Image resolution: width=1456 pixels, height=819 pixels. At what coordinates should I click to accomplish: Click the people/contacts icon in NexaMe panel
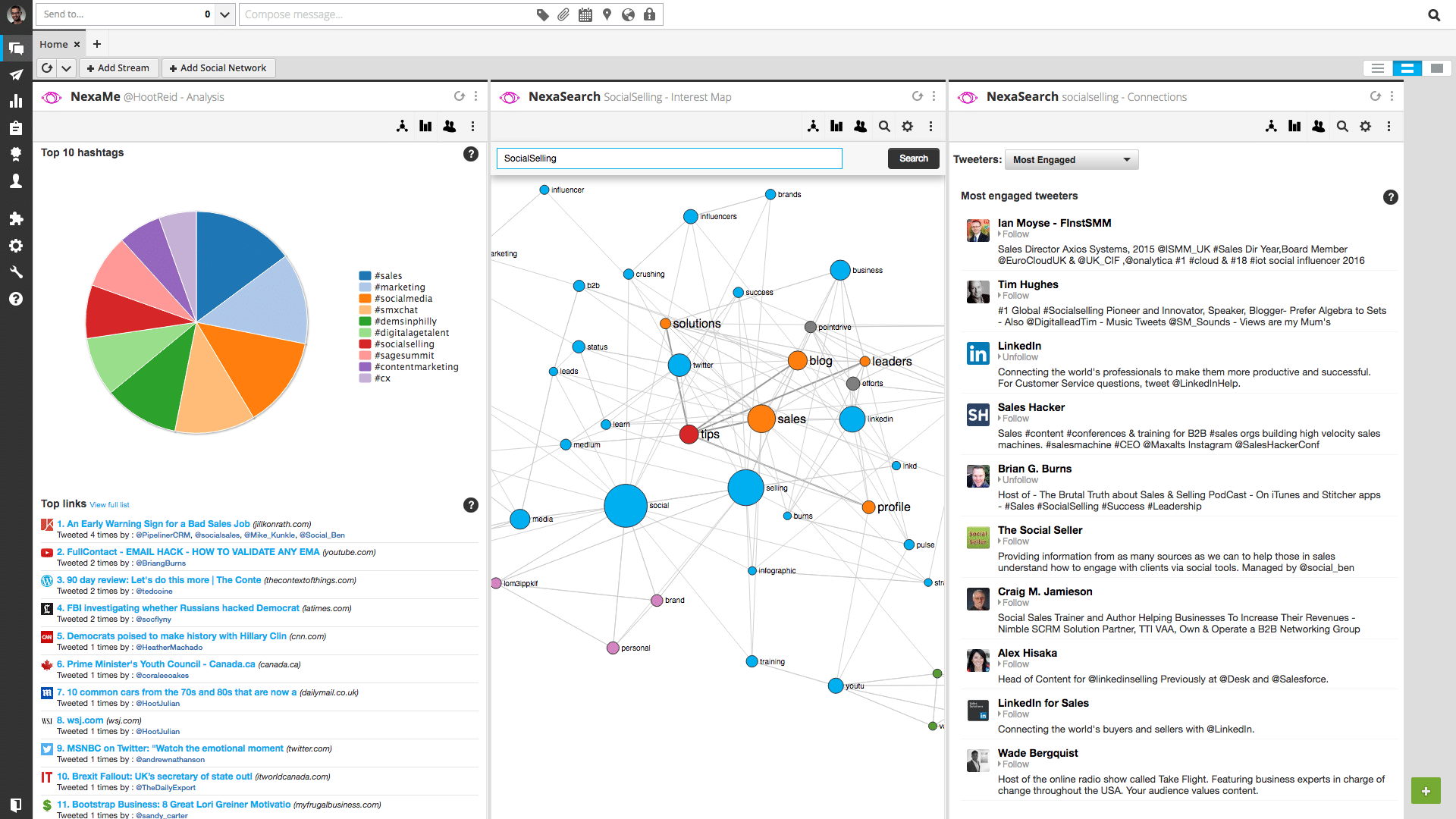448,126
